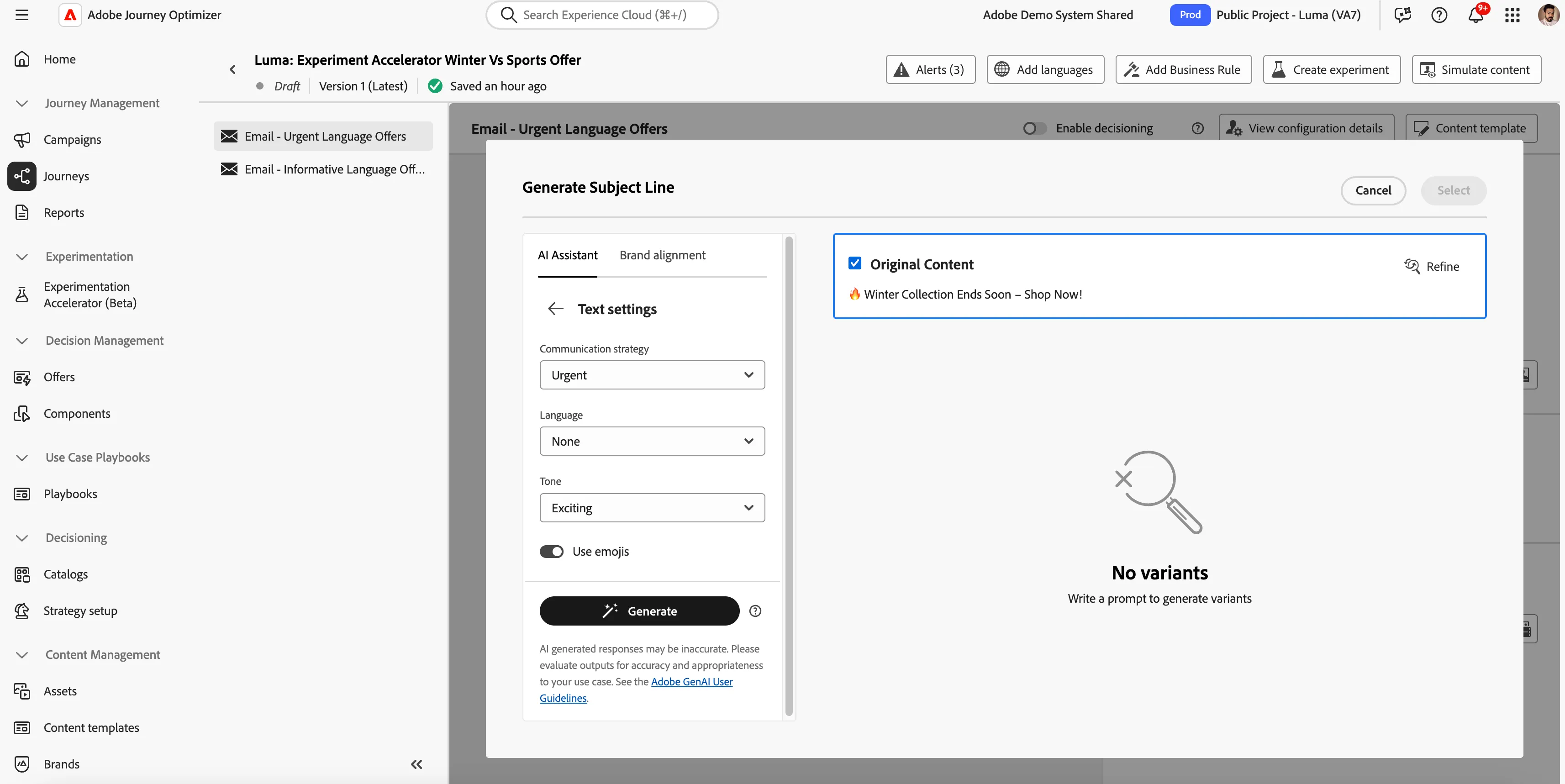Collapse the Content Management section
Image resolution: width=1565 pixels, height=784 pixels.
click(22, 655)
